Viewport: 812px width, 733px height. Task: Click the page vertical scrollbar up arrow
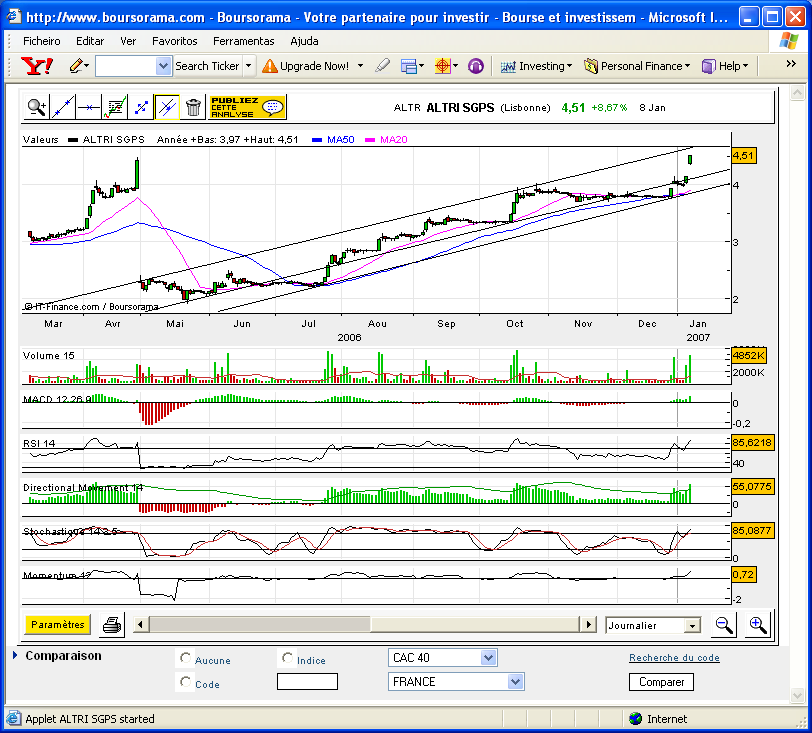click(x=797, y=93)
